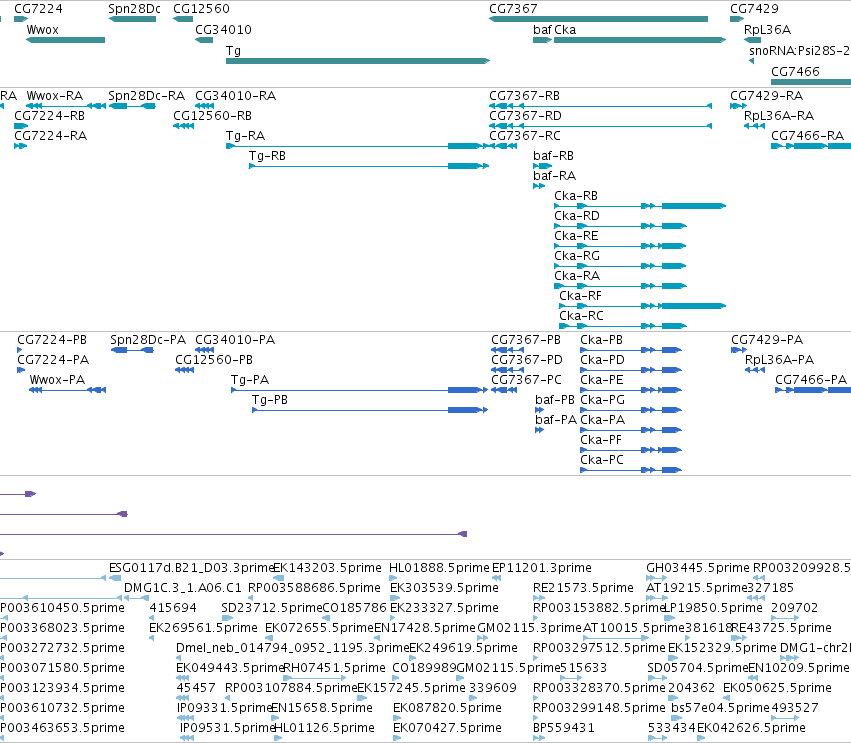Click the Cka-RC transcript label

pyautogui.click(x=581, y=316)
